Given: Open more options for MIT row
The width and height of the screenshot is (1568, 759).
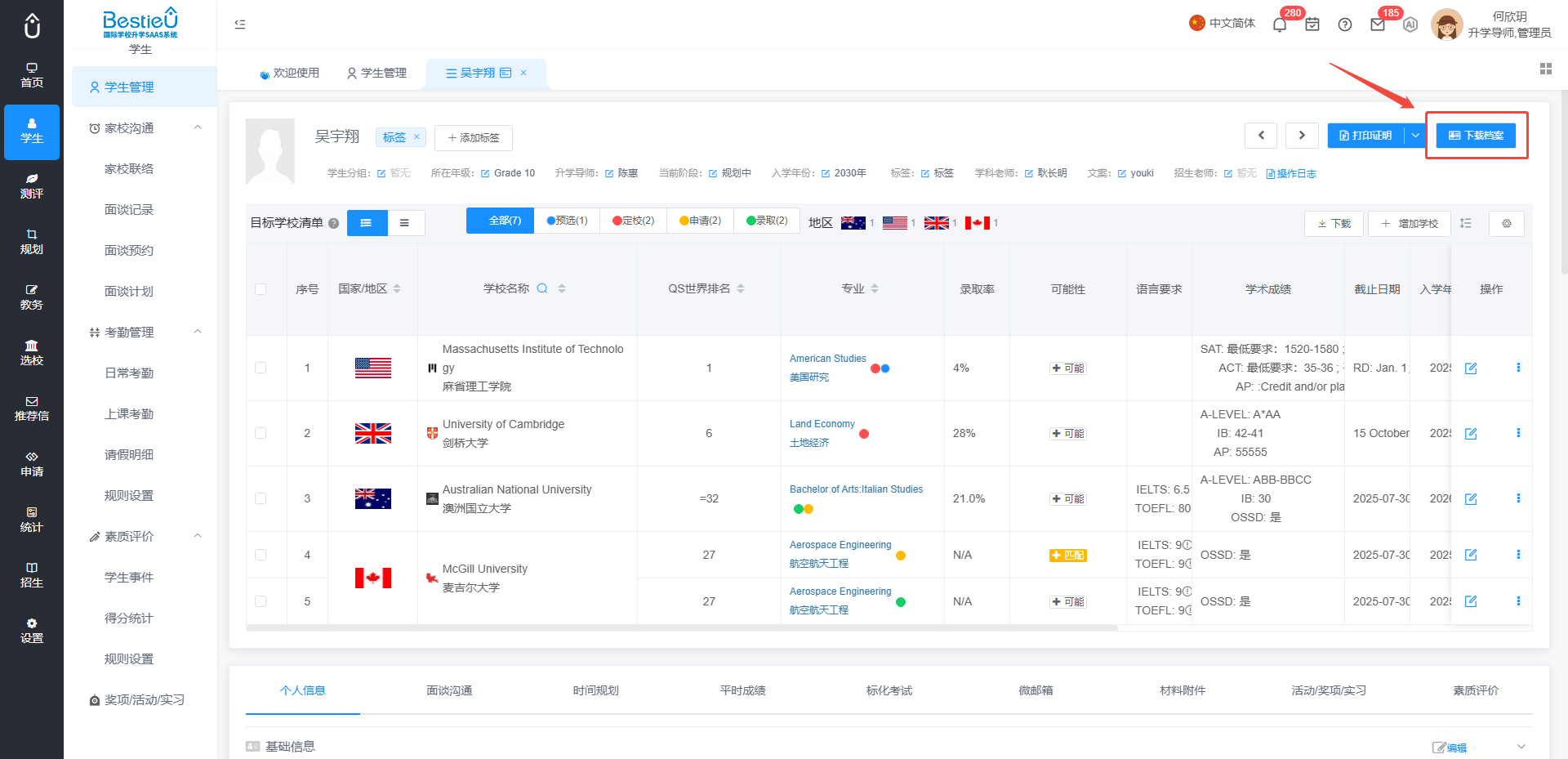Looking at the screenshot, I should coord(1518,368).
